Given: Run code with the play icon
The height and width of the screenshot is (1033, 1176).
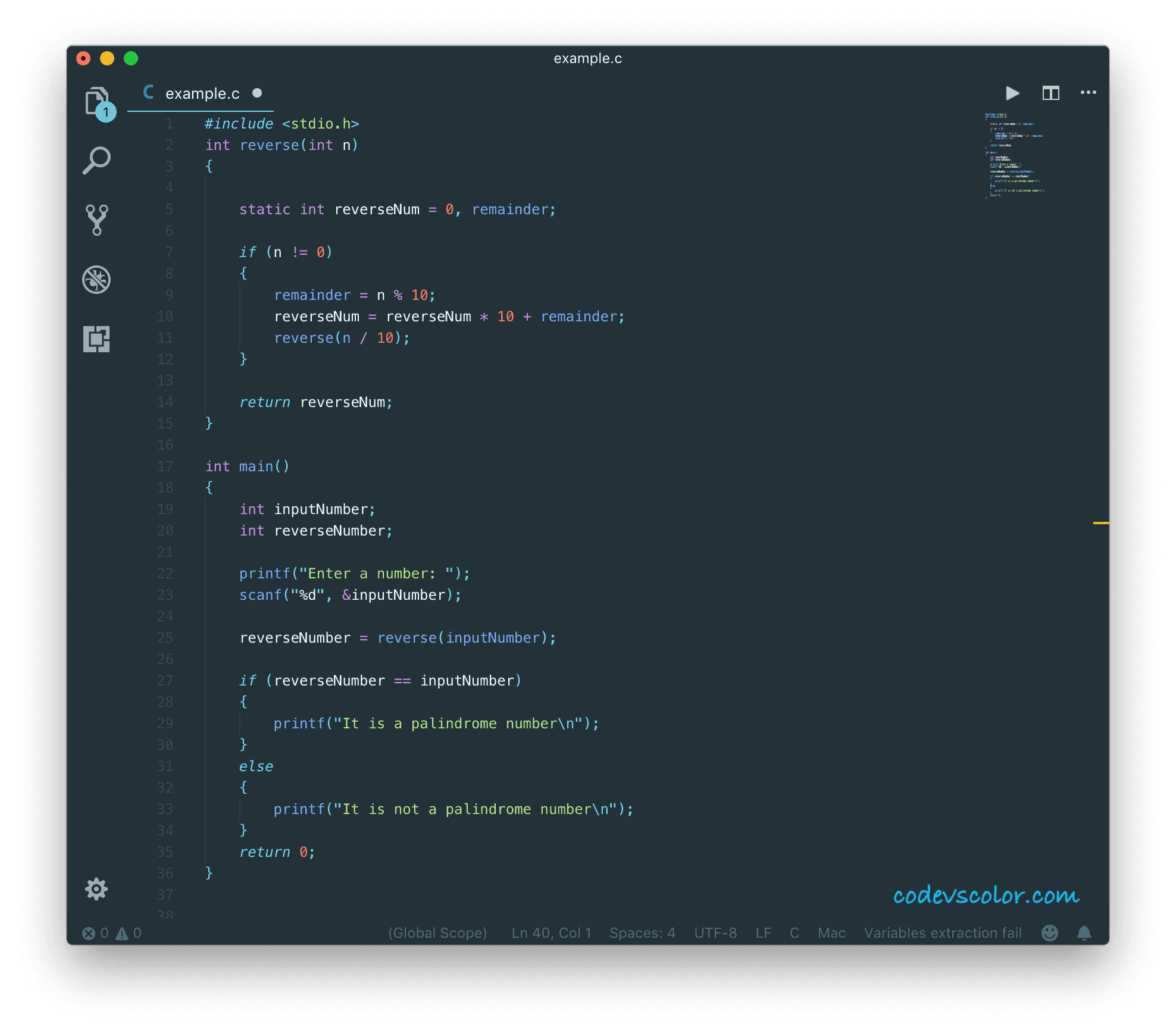Looking at the screenshot, I should point(1012,93).
